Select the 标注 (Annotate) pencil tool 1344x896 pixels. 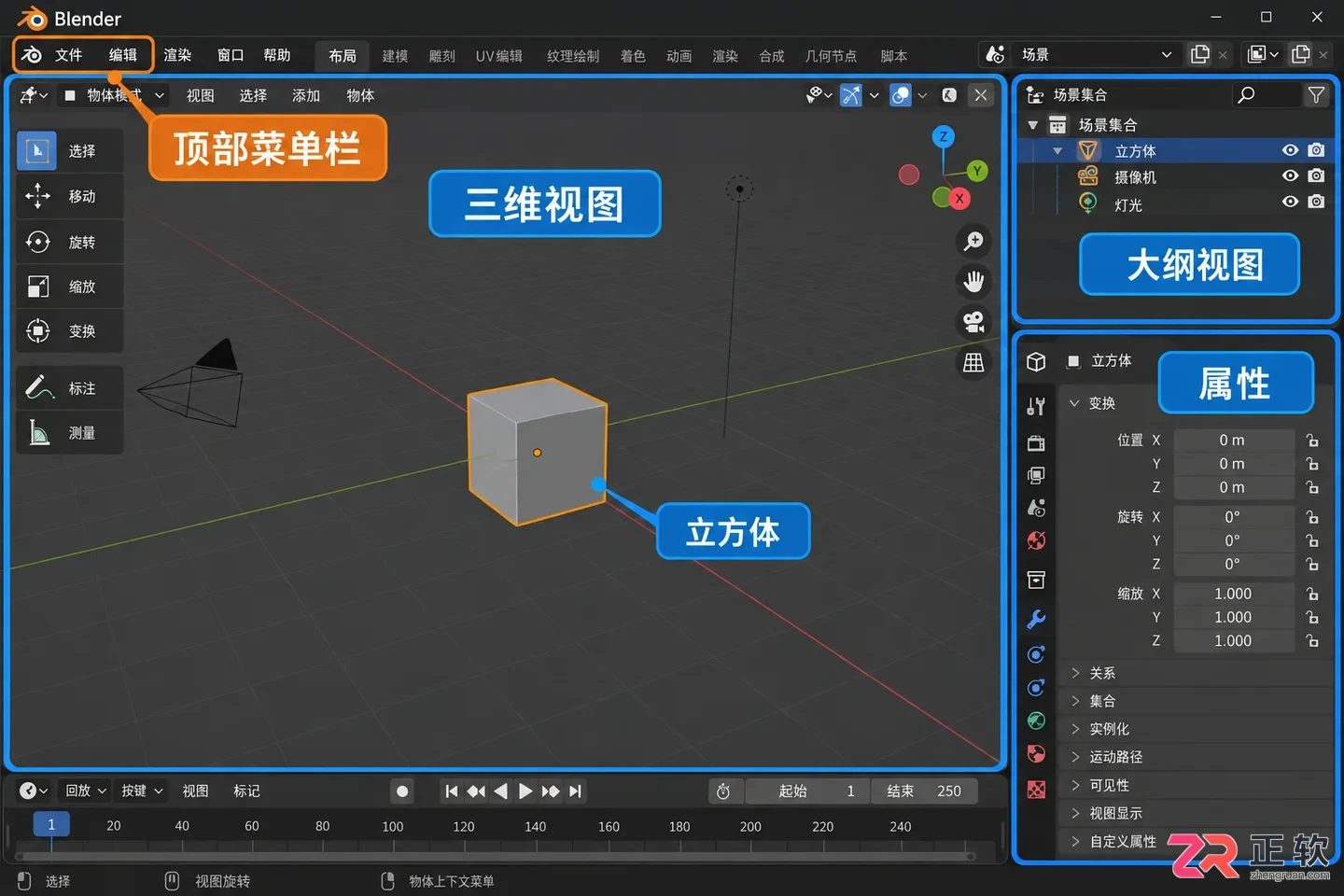point(69,387)
